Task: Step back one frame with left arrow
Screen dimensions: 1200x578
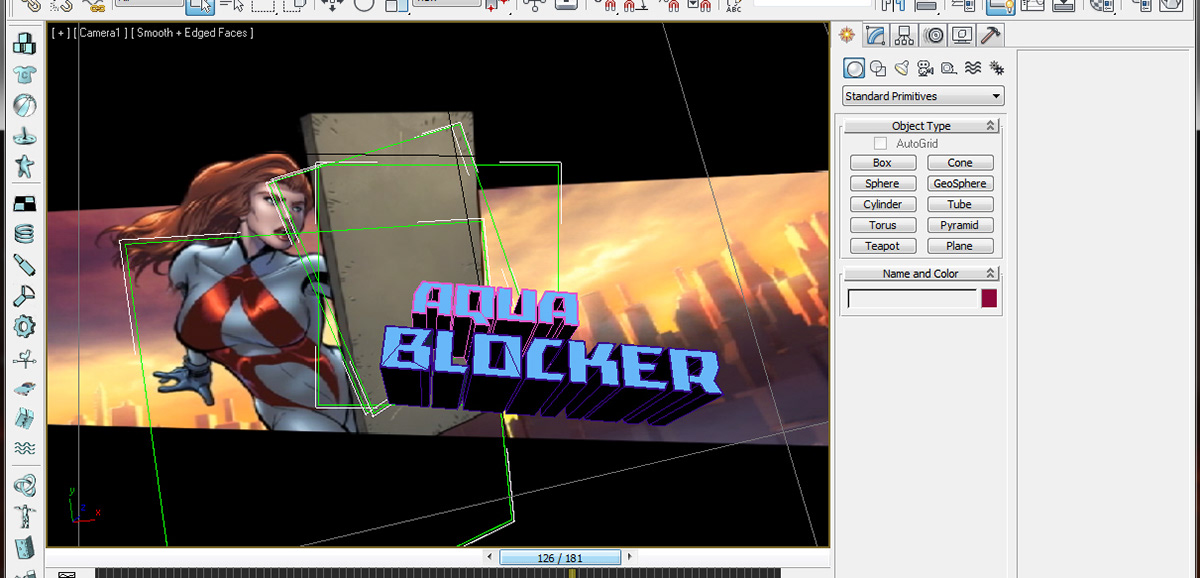Action: click(x=490, y=558)
